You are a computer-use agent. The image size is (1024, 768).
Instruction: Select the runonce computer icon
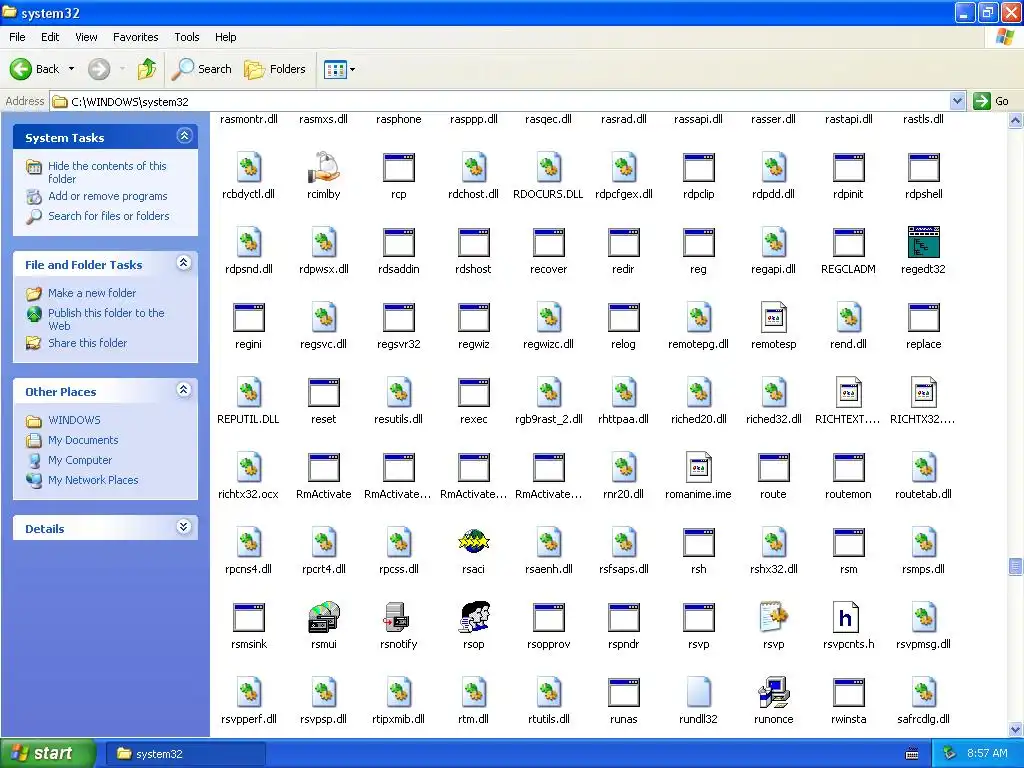pyautogui.click(x=773, y=692)
